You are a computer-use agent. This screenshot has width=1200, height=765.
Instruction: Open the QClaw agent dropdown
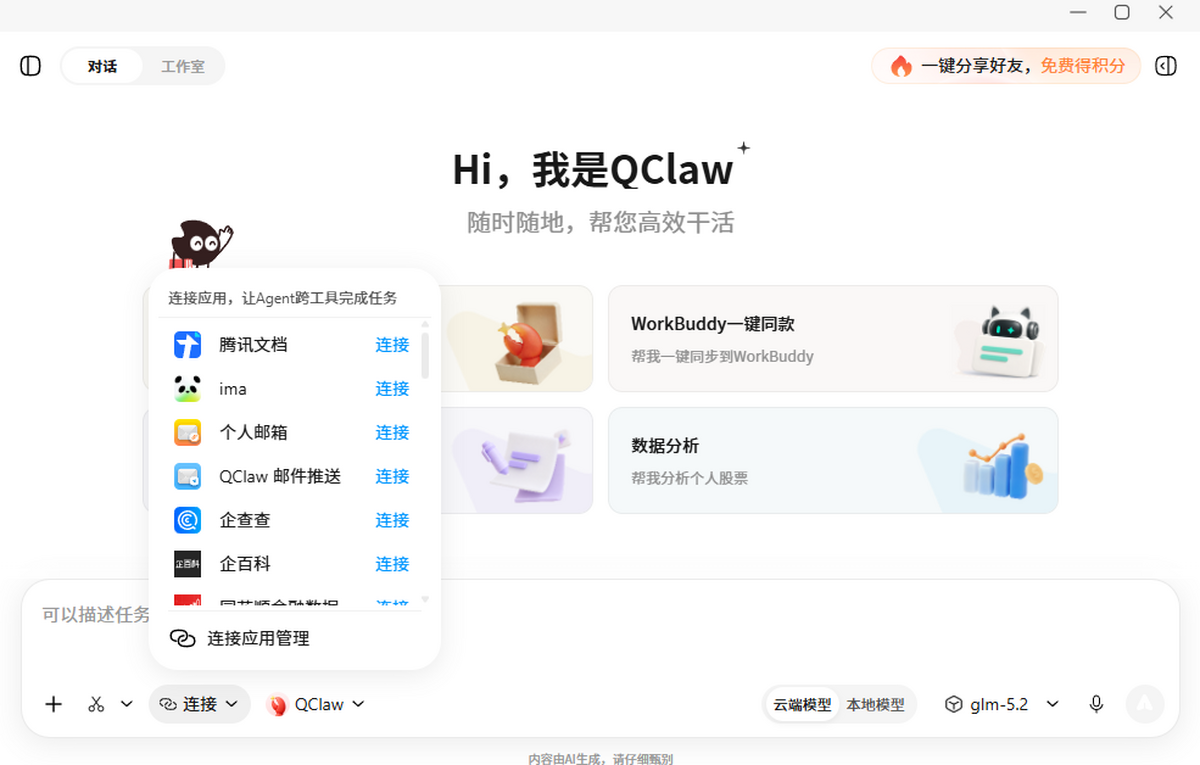(315, 704)
